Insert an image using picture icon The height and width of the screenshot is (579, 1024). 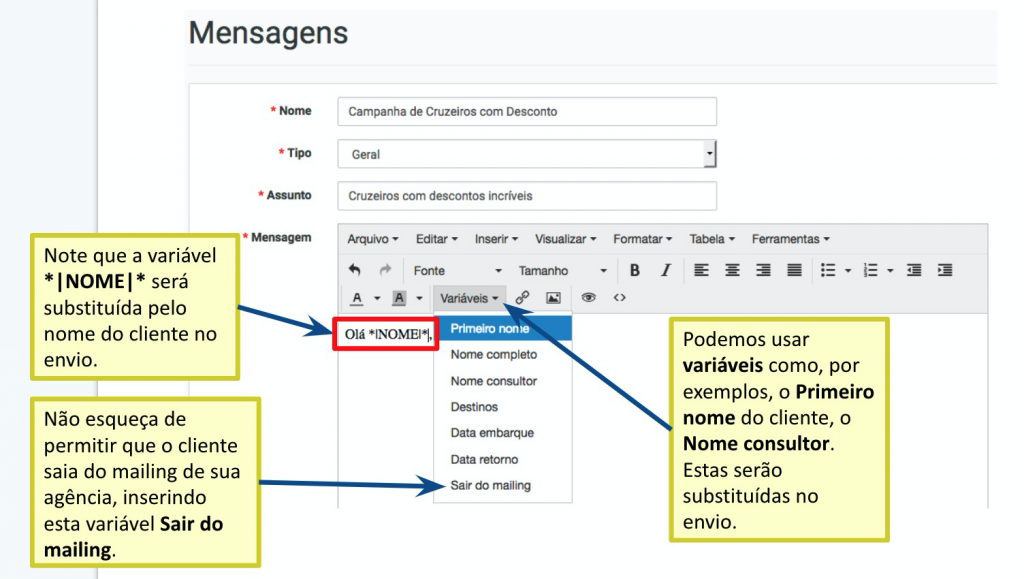[x=553, y=298]
